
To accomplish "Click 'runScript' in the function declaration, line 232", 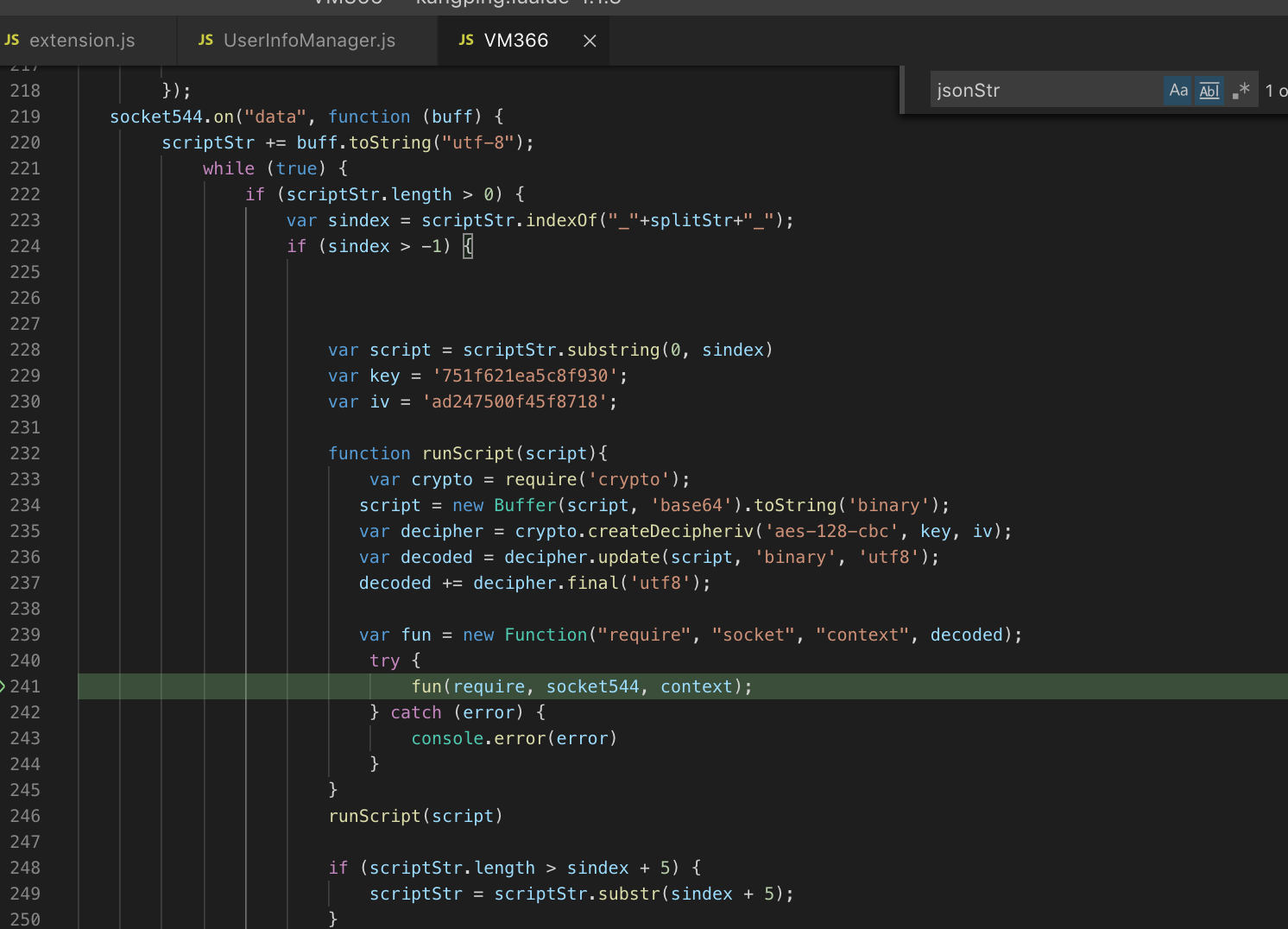I will 468,453.
